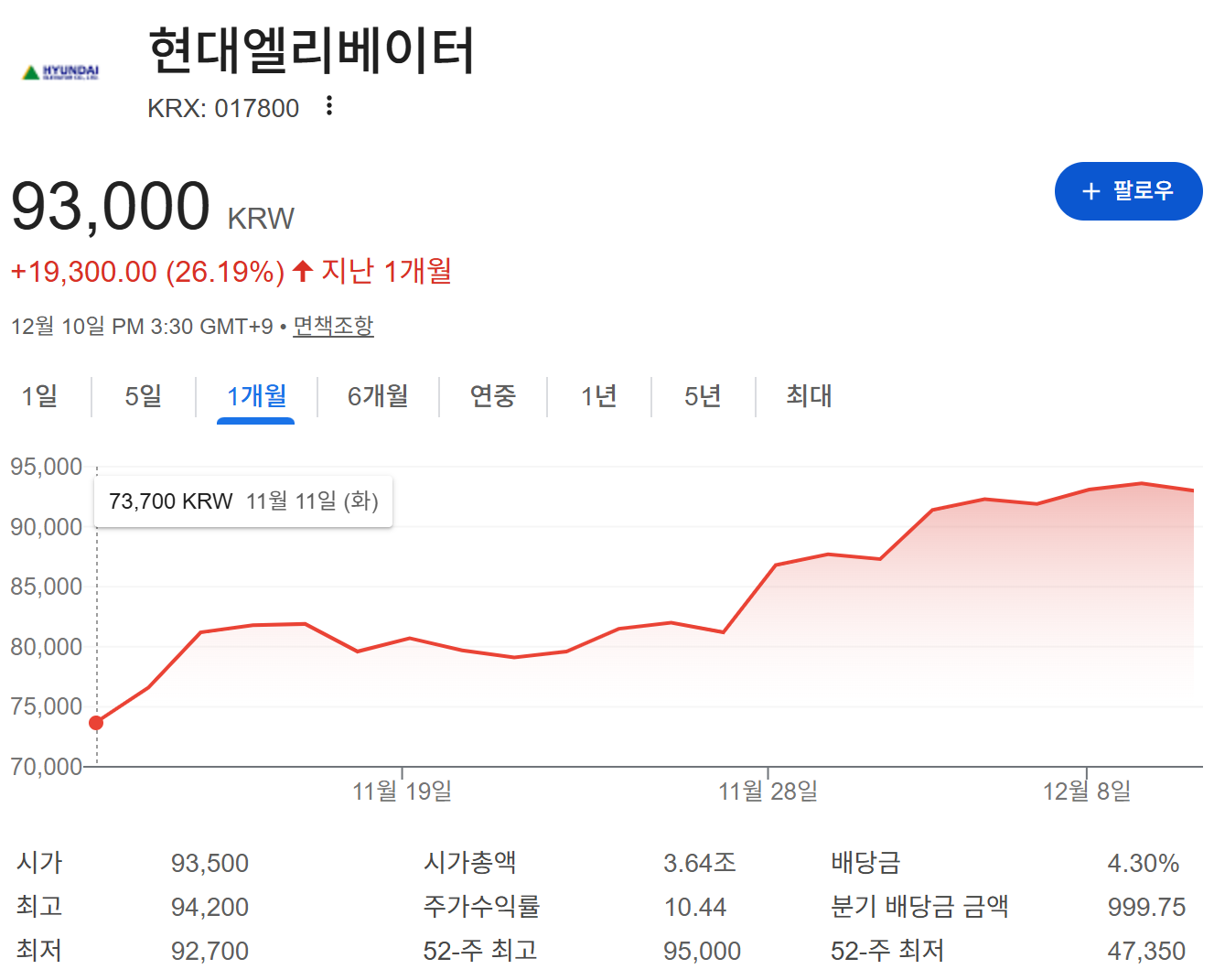
Task: Click the 현대엘리베이터 title heading
Action: [x=312, y=49]
